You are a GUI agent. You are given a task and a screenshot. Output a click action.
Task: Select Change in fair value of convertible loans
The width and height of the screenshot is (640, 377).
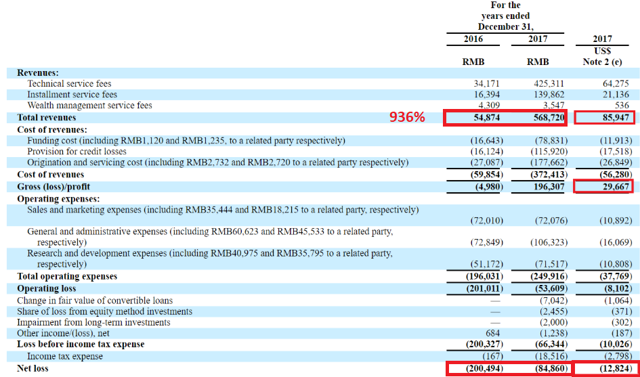point(95,301)
